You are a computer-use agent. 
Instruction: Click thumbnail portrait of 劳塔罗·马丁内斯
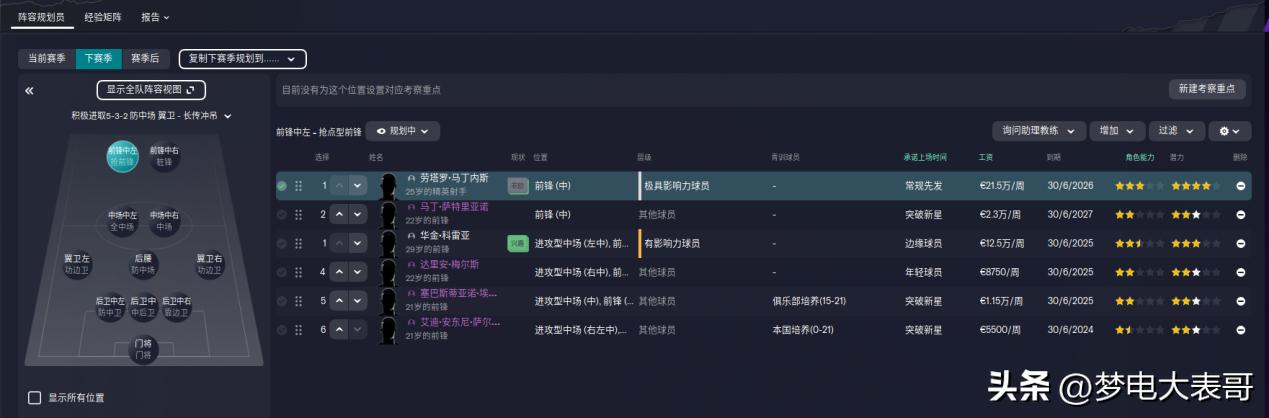click(x=389, y=186)
